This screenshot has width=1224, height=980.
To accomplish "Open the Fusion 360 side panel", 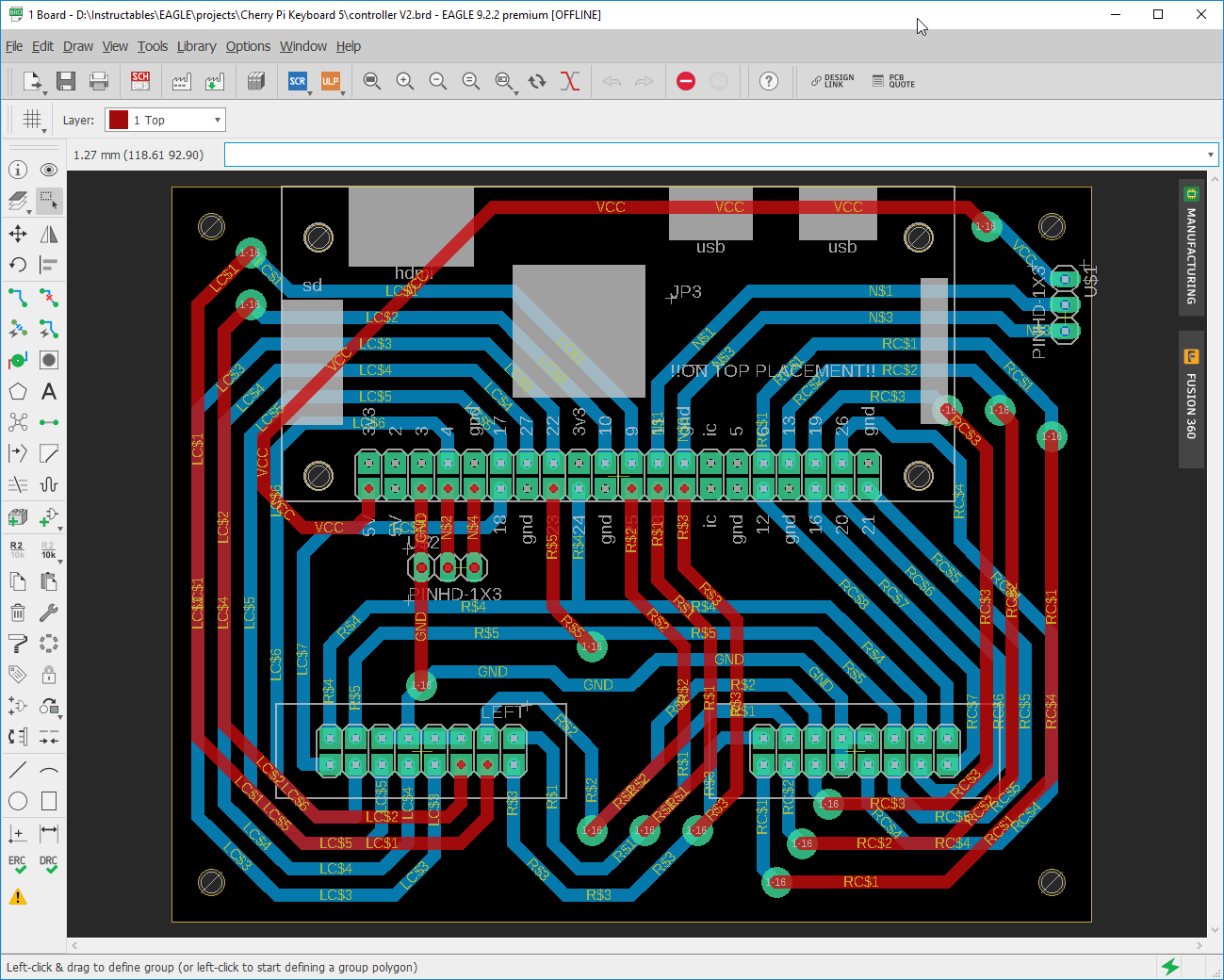I will (1191, 400).
